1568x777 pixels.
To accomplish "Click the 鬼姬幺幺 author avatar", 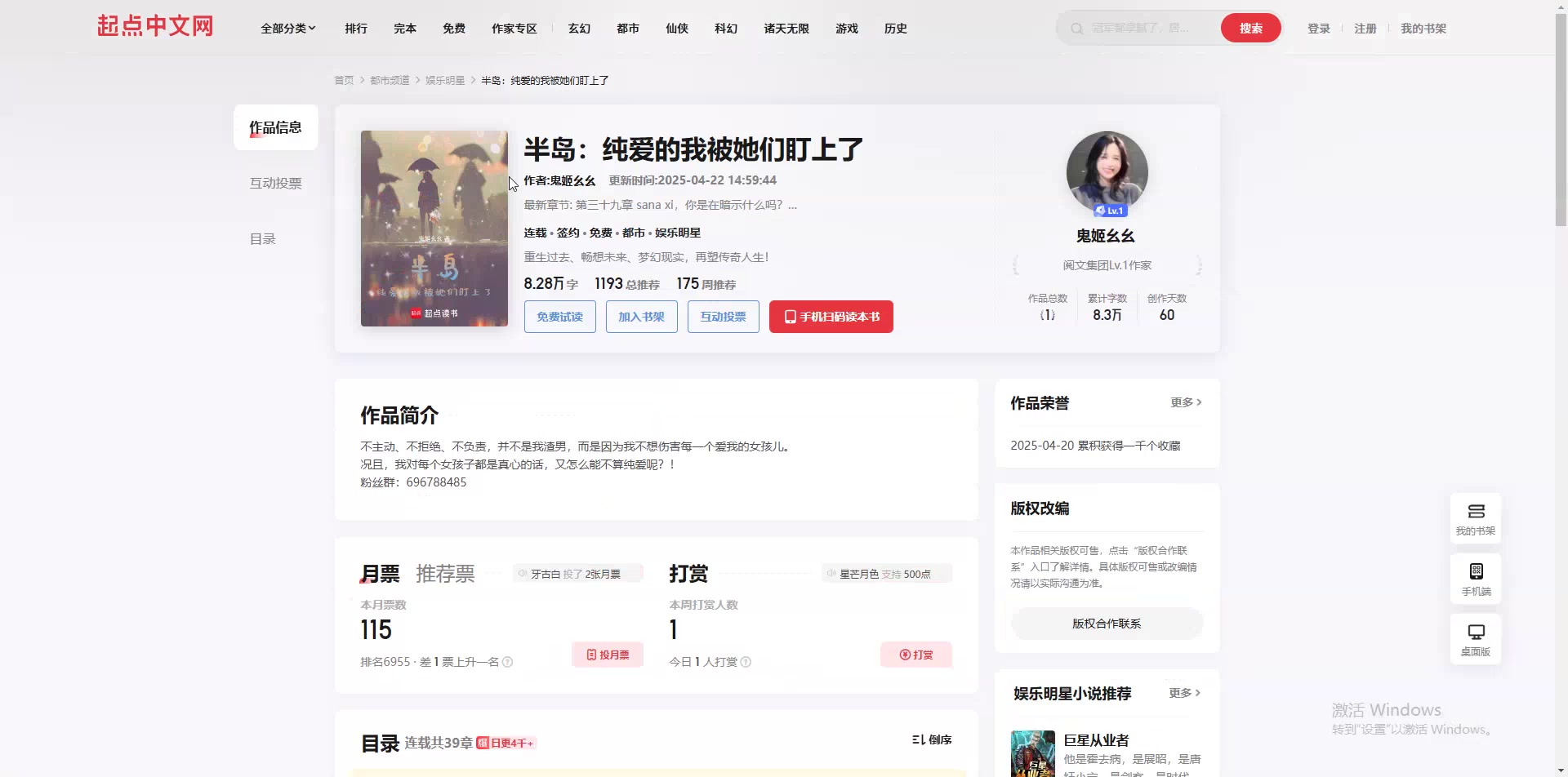I will [x=1107, y=171].
